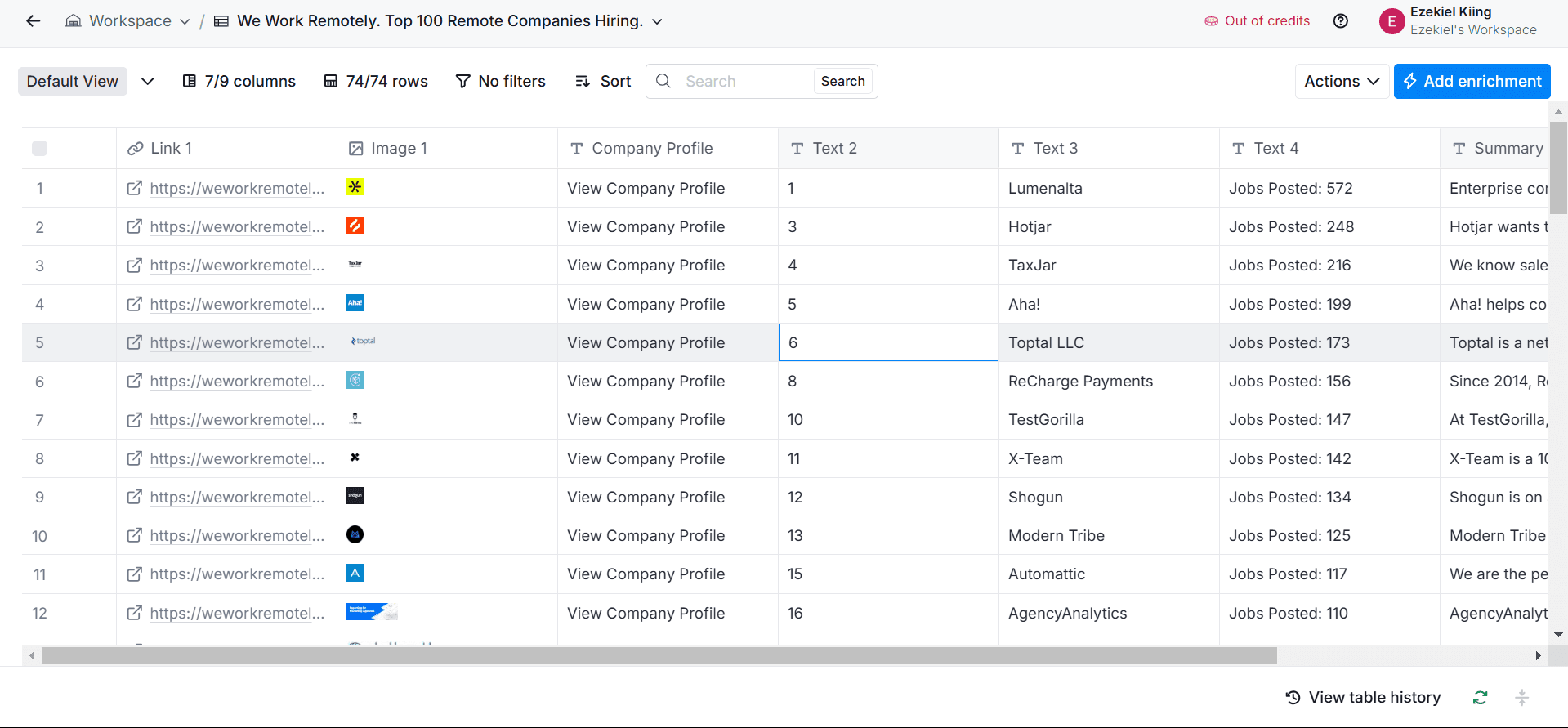Open the 74/74 rows selector
Screen dimensions: 1568x728
[x=376, y=81]
